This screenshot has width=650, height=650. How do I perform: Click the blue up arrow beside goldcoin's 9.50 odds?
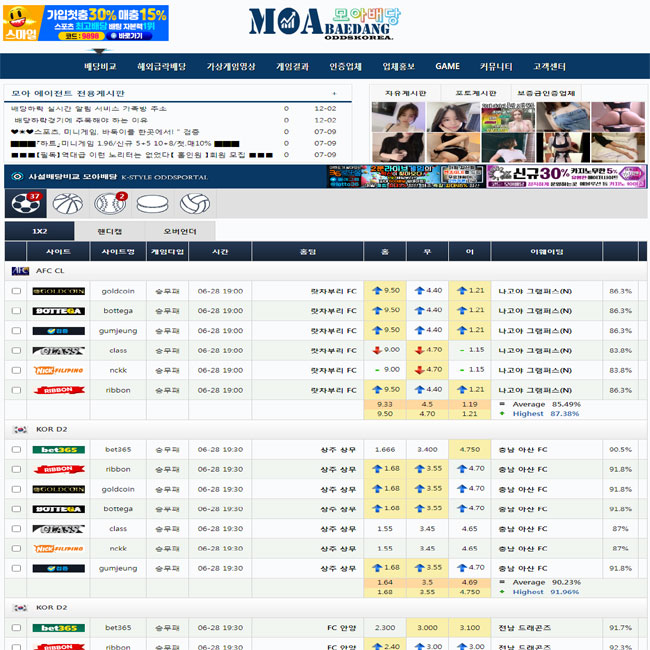pyautogui.click(x=377, y=290)
